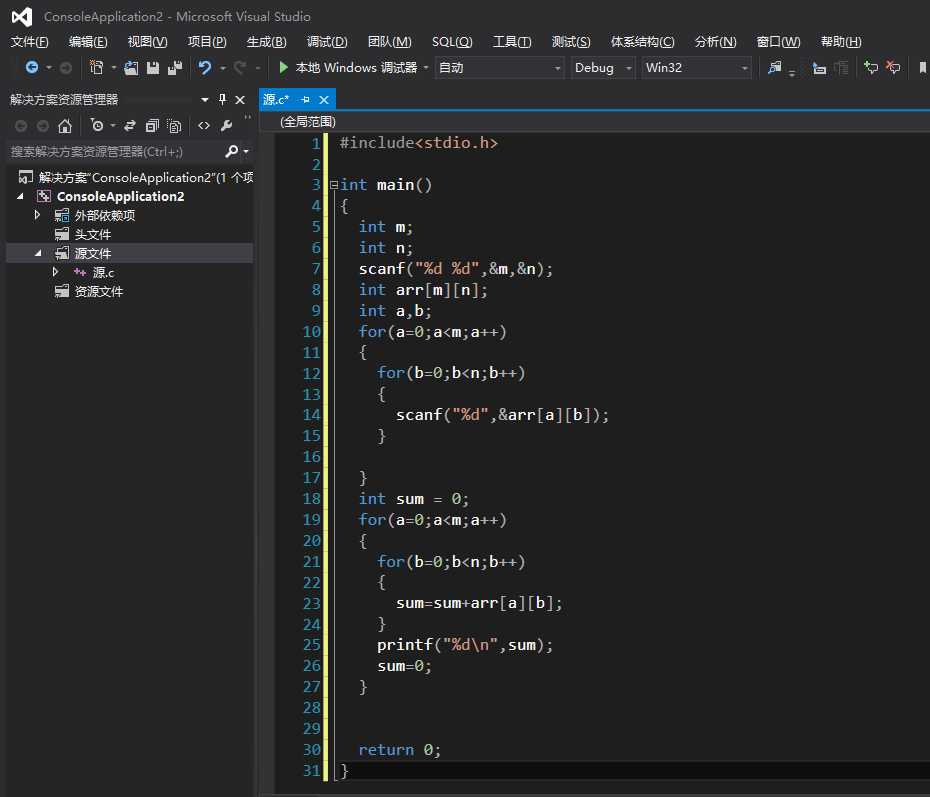Click the View Code angle-brackets icon
This screenshot has width=930, height=797.
pos(204,126)
